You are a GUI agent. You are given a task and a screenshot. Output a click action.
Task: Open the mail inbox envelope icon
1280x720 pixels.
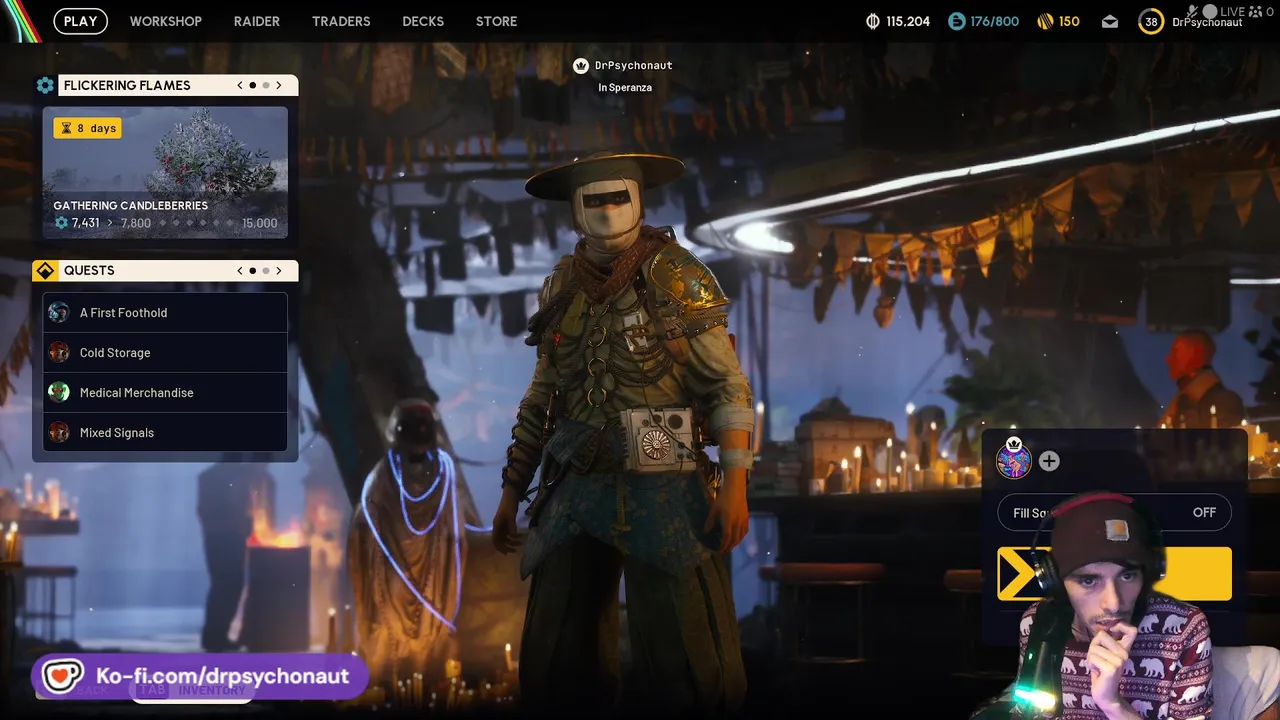click(1110, 21)
